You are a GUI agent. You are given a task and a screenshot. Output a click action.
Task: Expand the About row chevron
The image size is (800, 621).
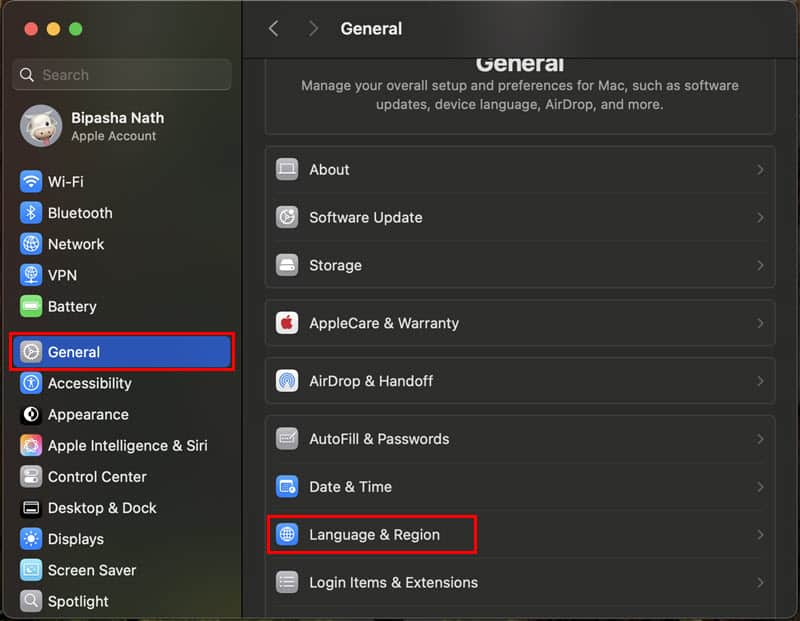point(760,170)
